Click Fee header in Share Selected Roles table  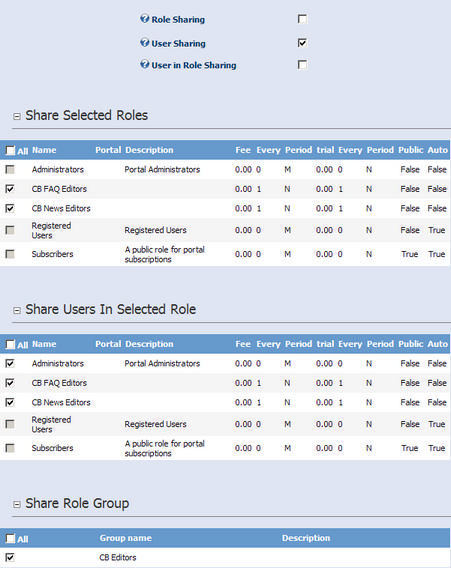tap(243, 150)
